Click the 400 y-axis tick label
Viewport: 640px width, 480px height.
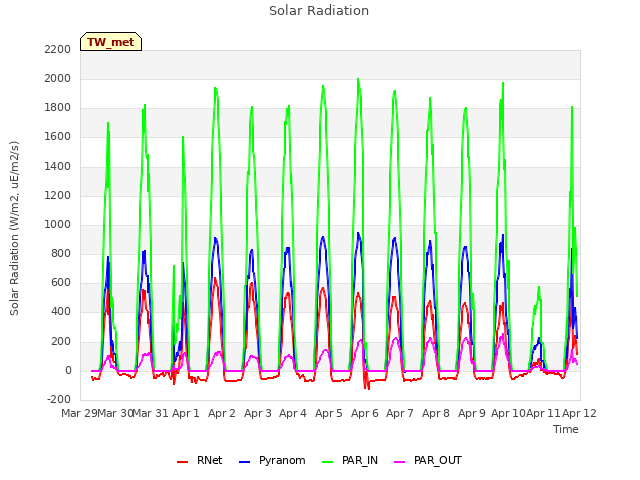click(x=61, y=312)
